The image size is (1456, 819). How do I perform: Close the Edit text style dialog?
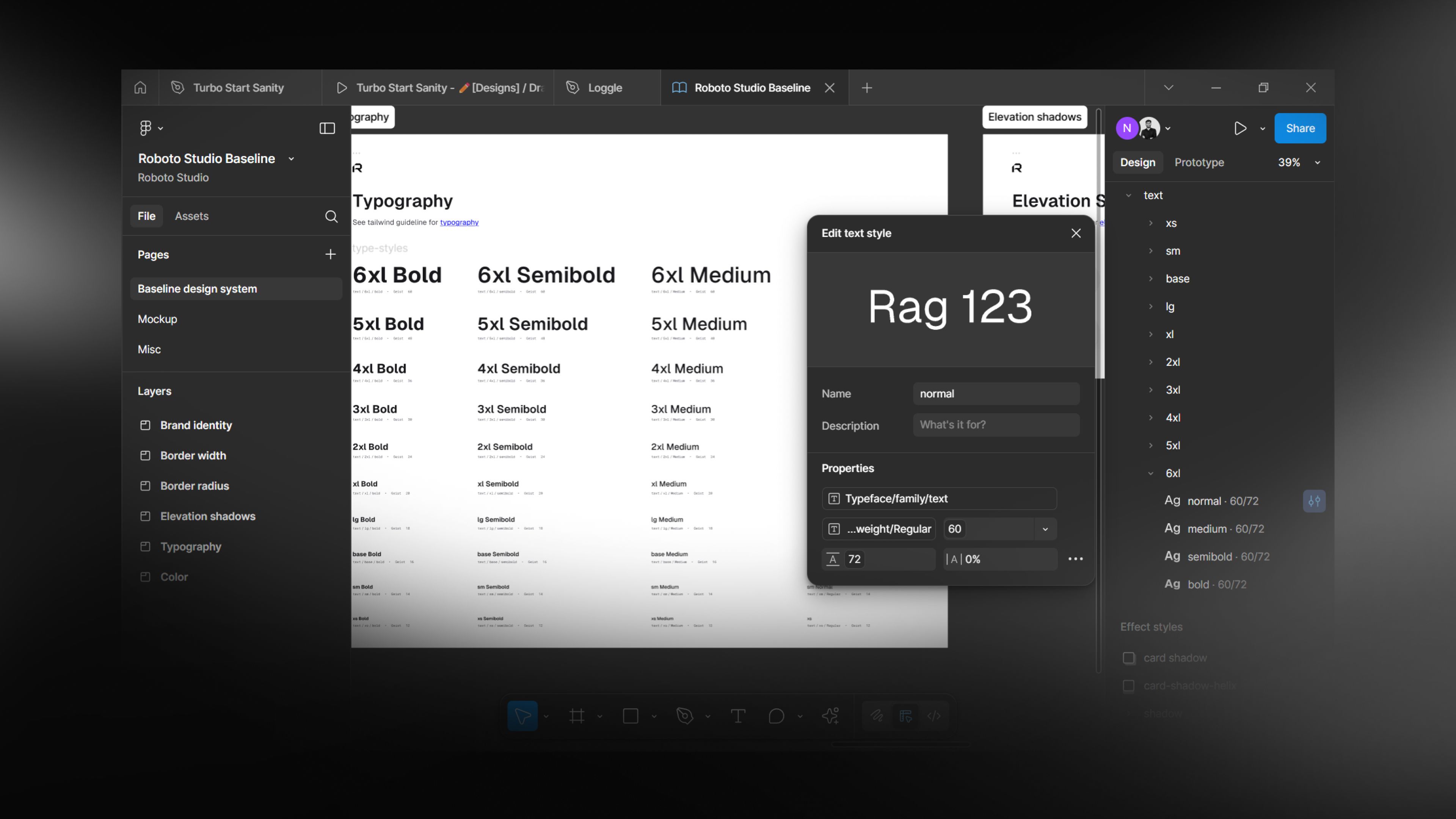point(1076,234)
